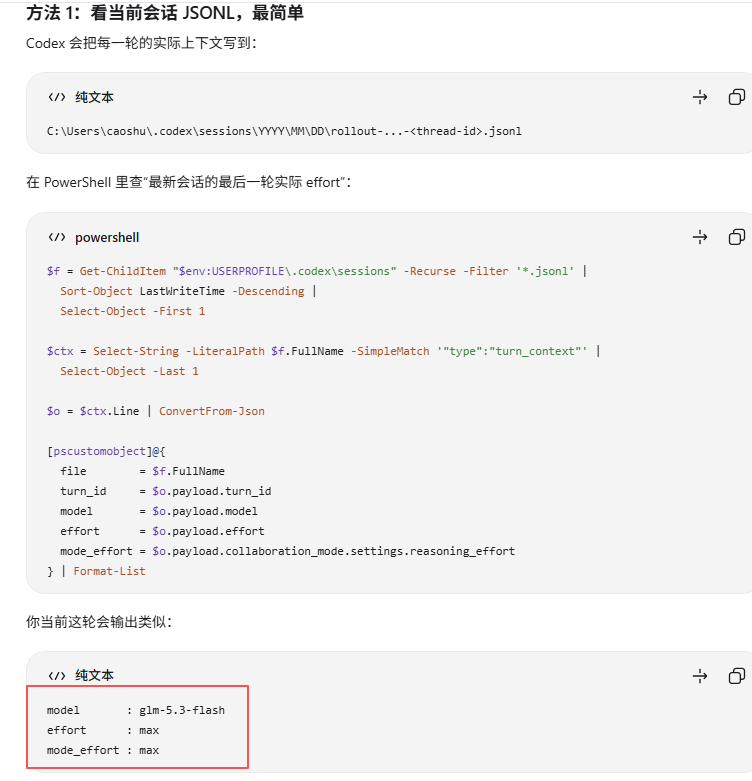Click the powershell language label
This screenshot has height=781, width=752.
[107, 238]
